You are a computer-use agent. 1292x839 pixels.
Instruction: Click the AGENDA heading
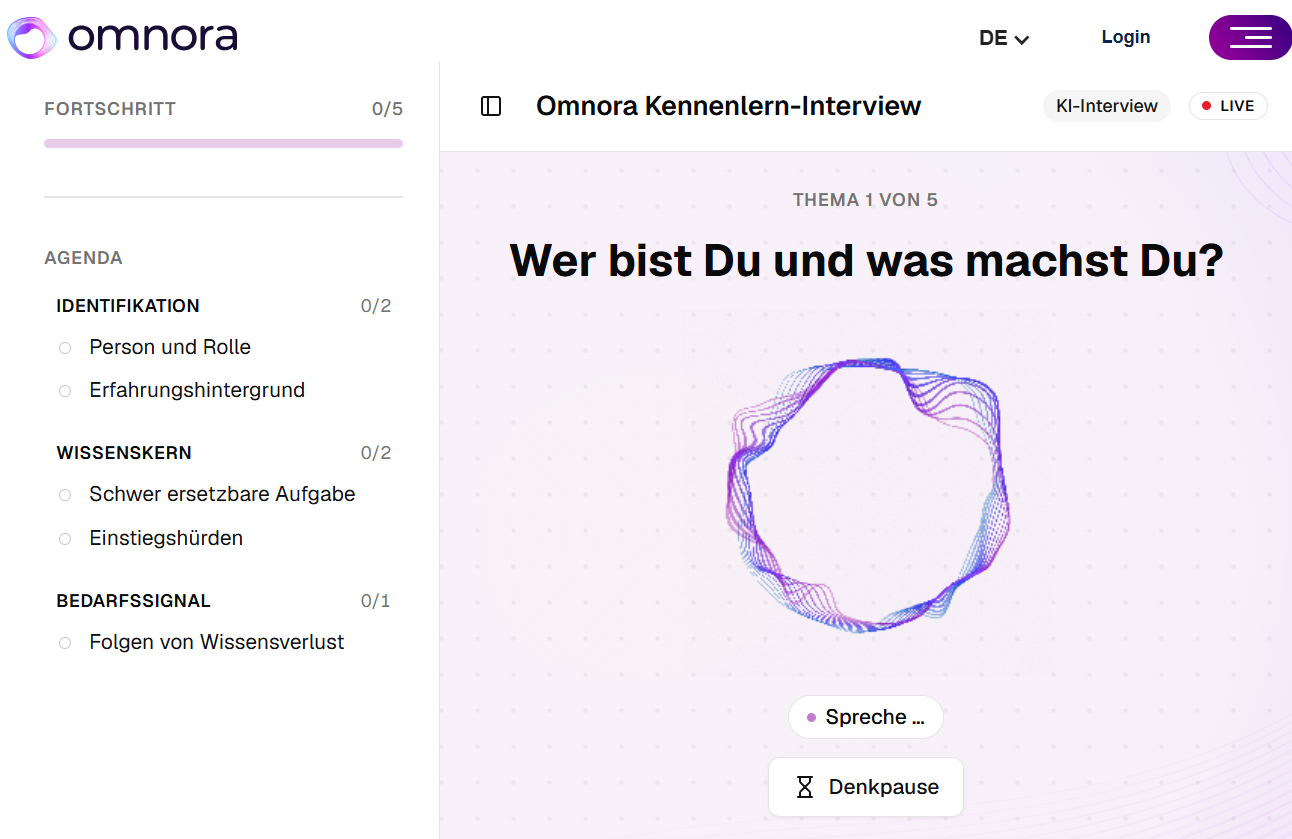pyautogui.click(x=83, y=258)
